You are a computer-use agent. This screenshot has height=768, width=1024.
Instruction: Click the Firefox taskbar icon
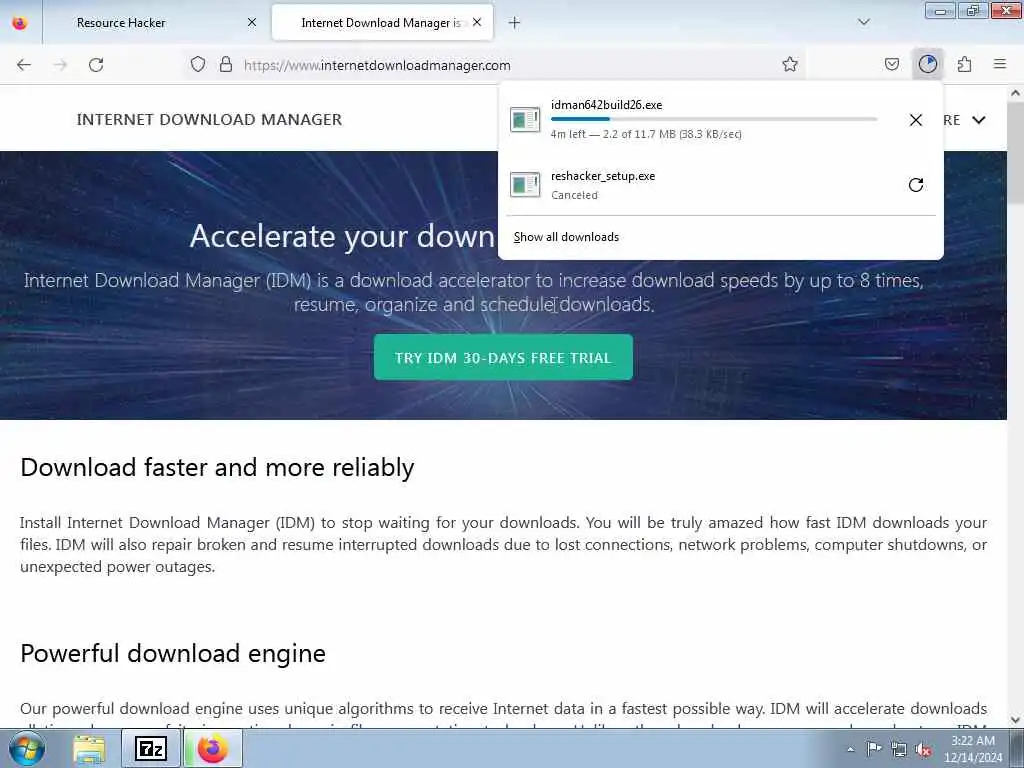212,748
